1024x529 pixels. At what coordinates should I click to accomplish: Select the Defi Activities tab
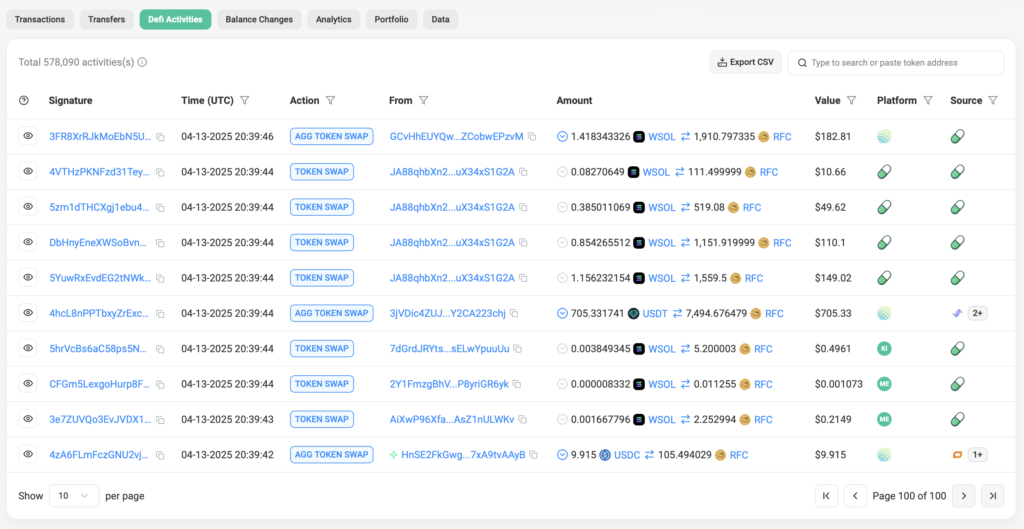176,20
